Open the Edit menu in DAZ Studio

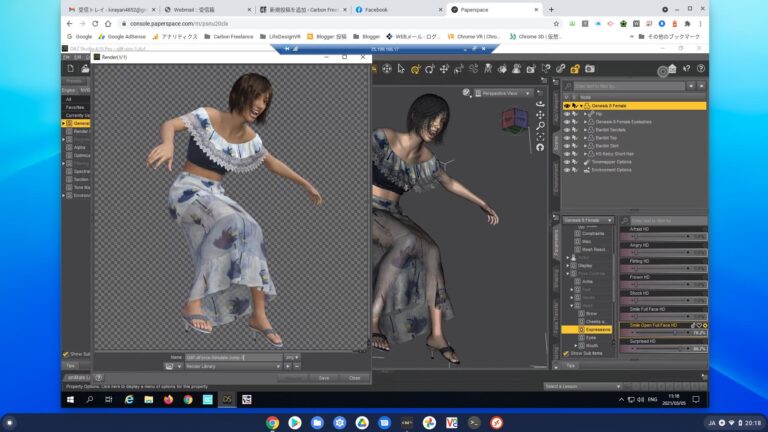(77, 57)
